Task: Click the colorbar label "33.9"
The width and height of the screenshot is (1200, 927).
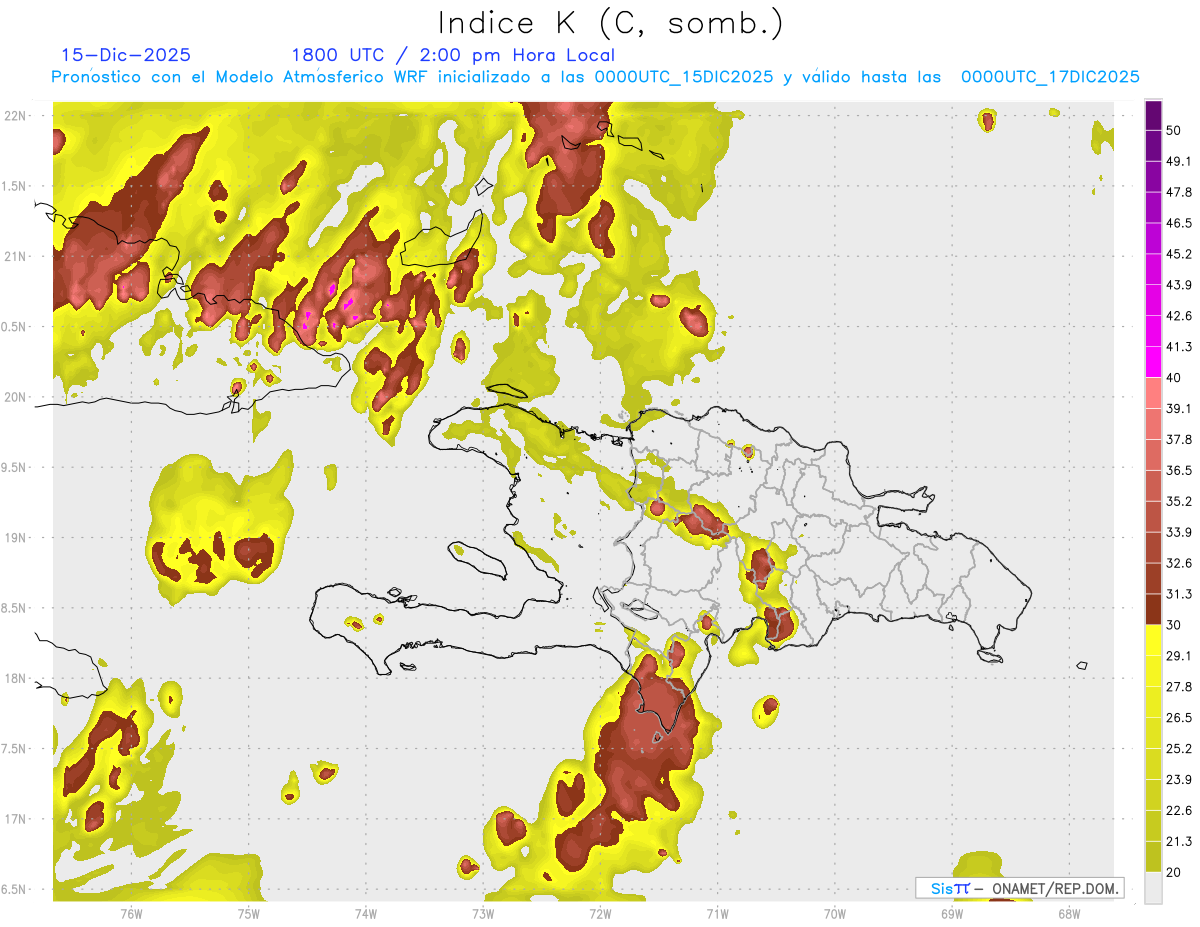Action: (x=1179, y=532)
